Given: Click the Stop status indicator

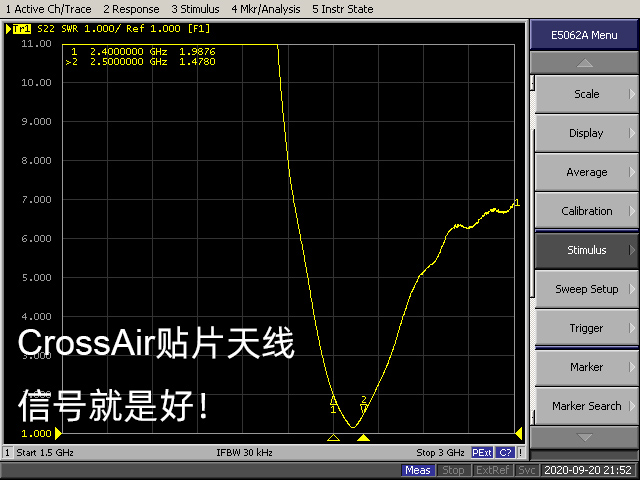Looking at the screenshot, I should tap(453, 470).
